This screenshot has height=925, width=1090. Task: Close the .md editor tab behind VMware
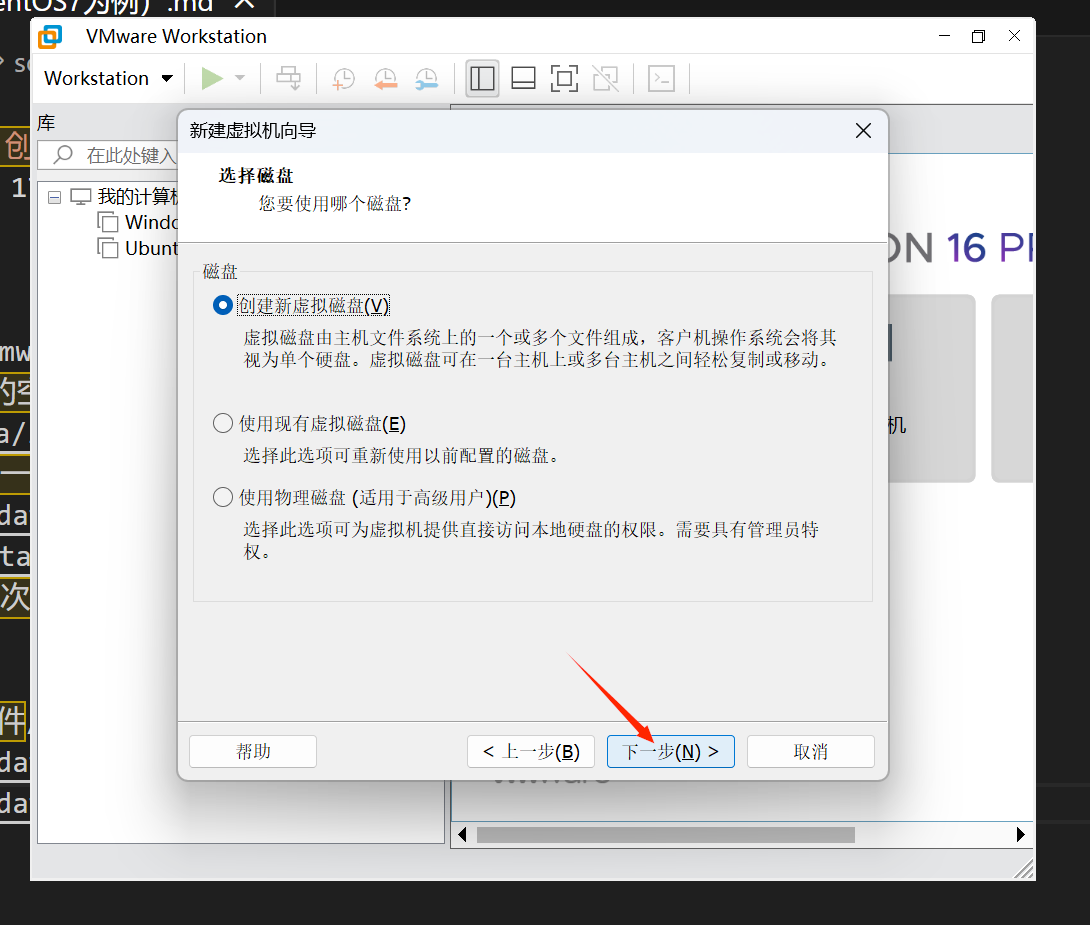(x=244, y=5)
